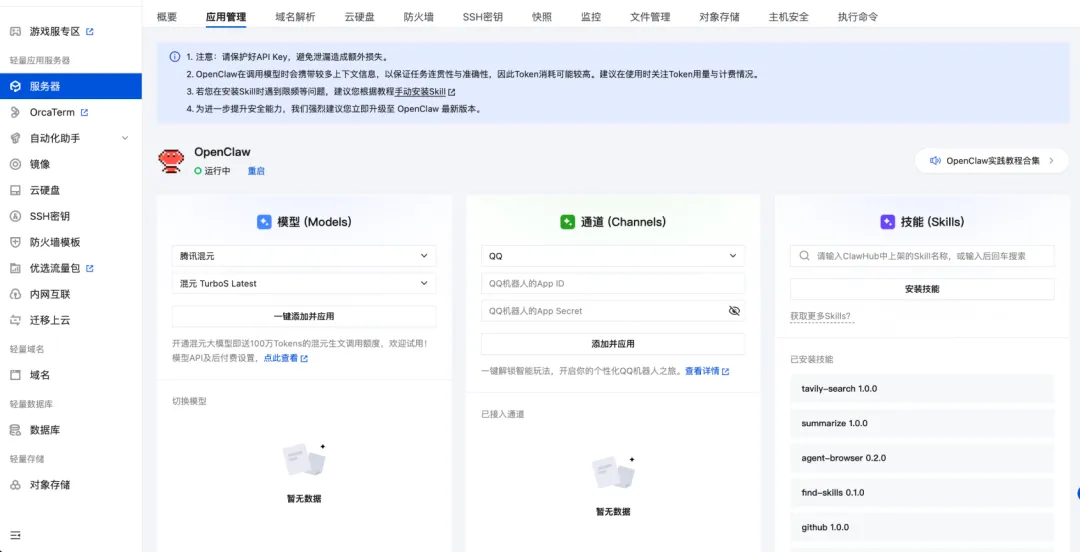Open the QQ channel type dropdown
Viewport: 1080px width, 552px height.
tap(613, 256)
